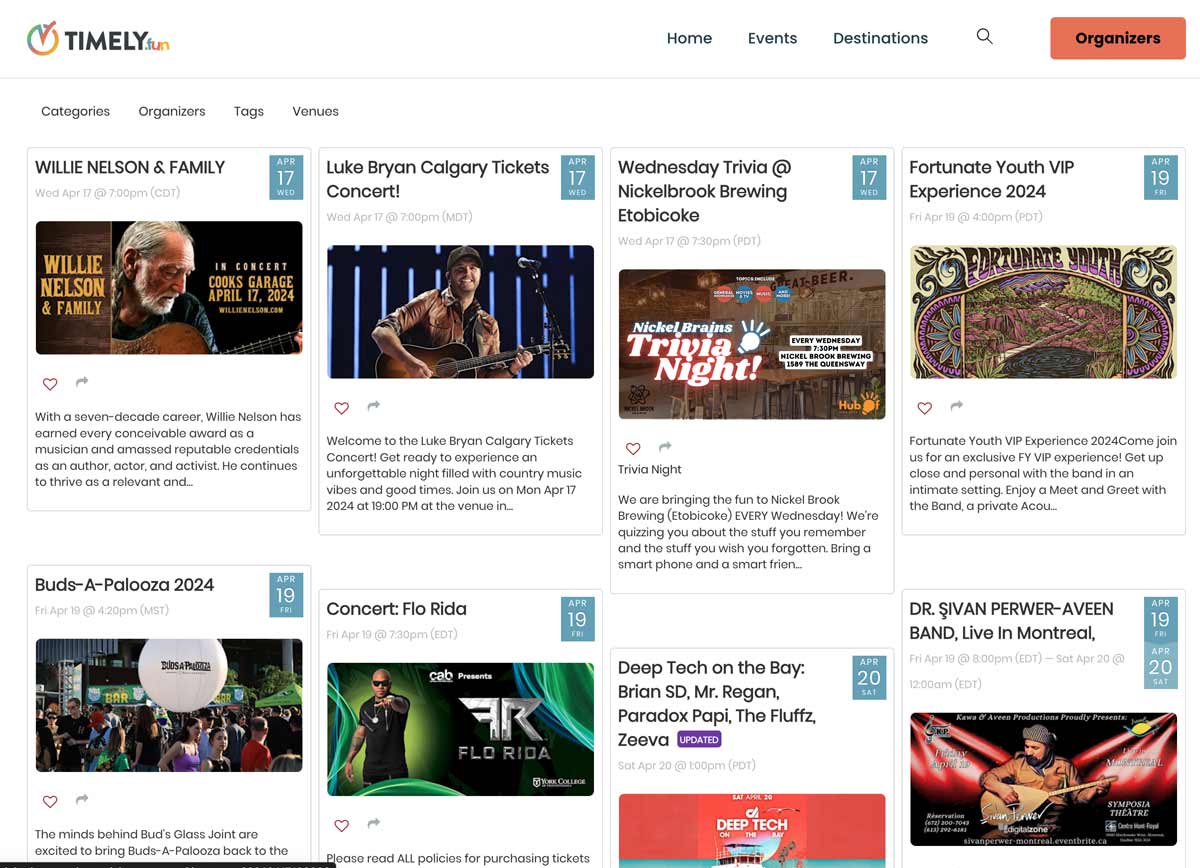Go to the Events menu item

coord(772,37)
